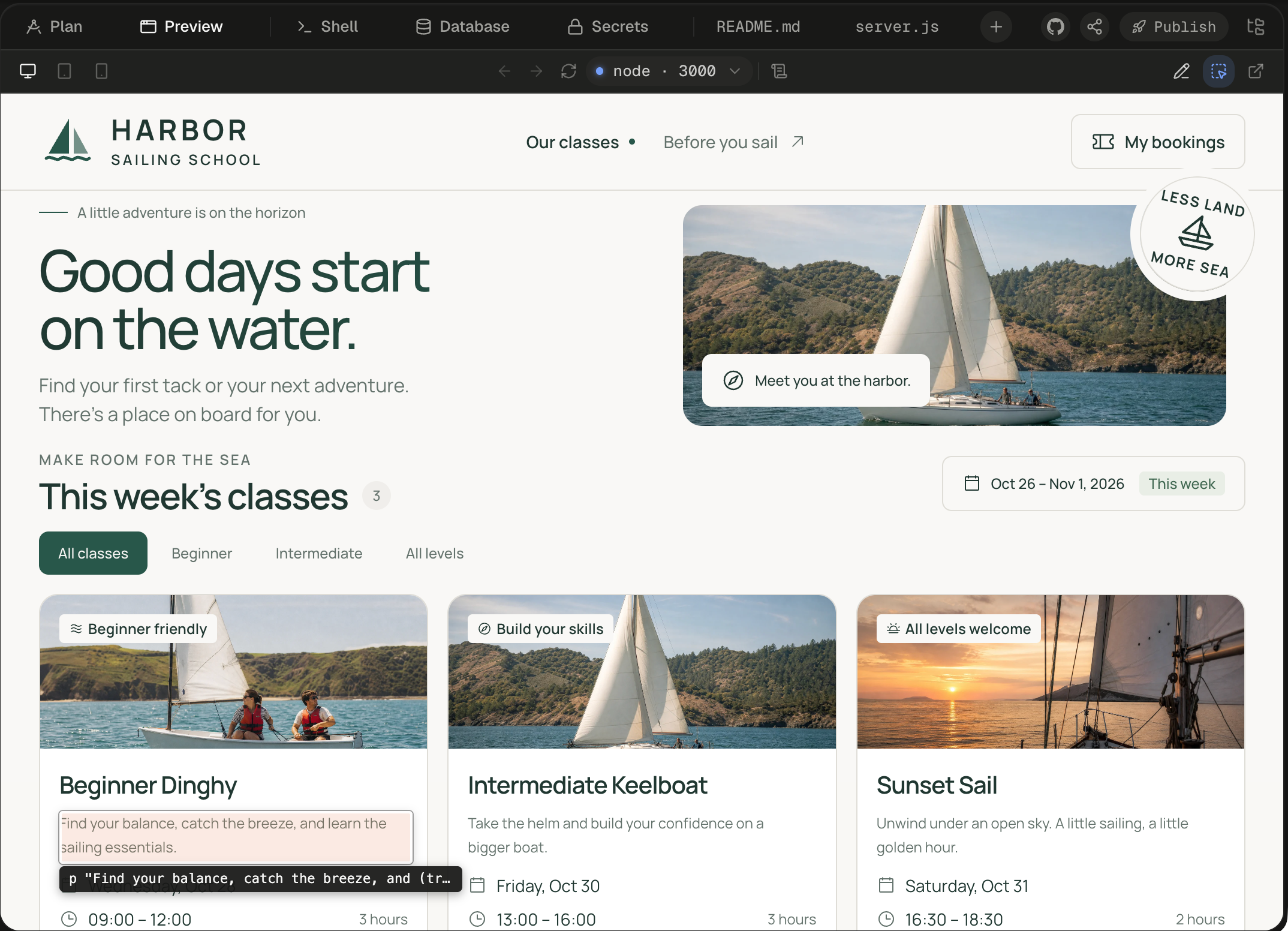This screenshot has height=931, width=1288.
Task: Select tablet viewport icon
Action: point(64,71)
